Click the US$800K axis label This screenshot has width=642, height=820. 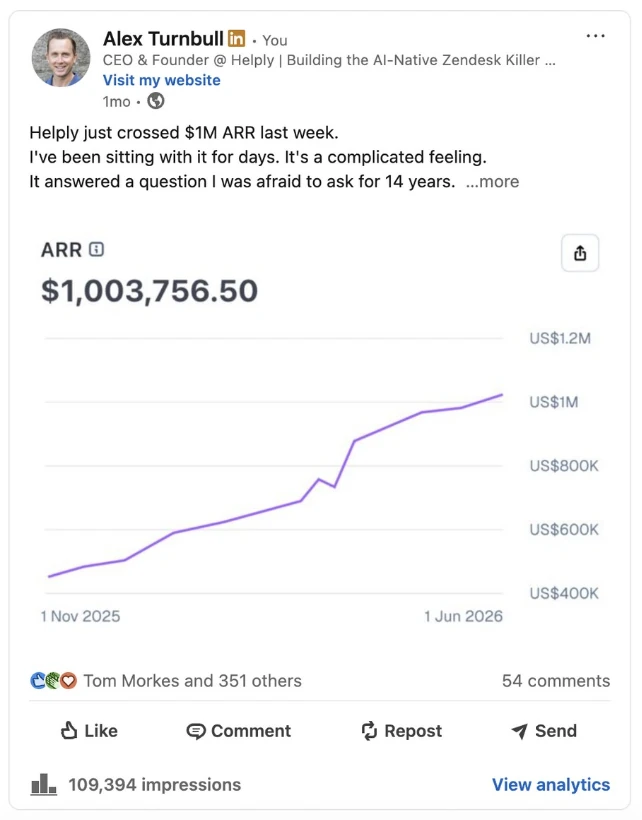click(x=564, y=465)
